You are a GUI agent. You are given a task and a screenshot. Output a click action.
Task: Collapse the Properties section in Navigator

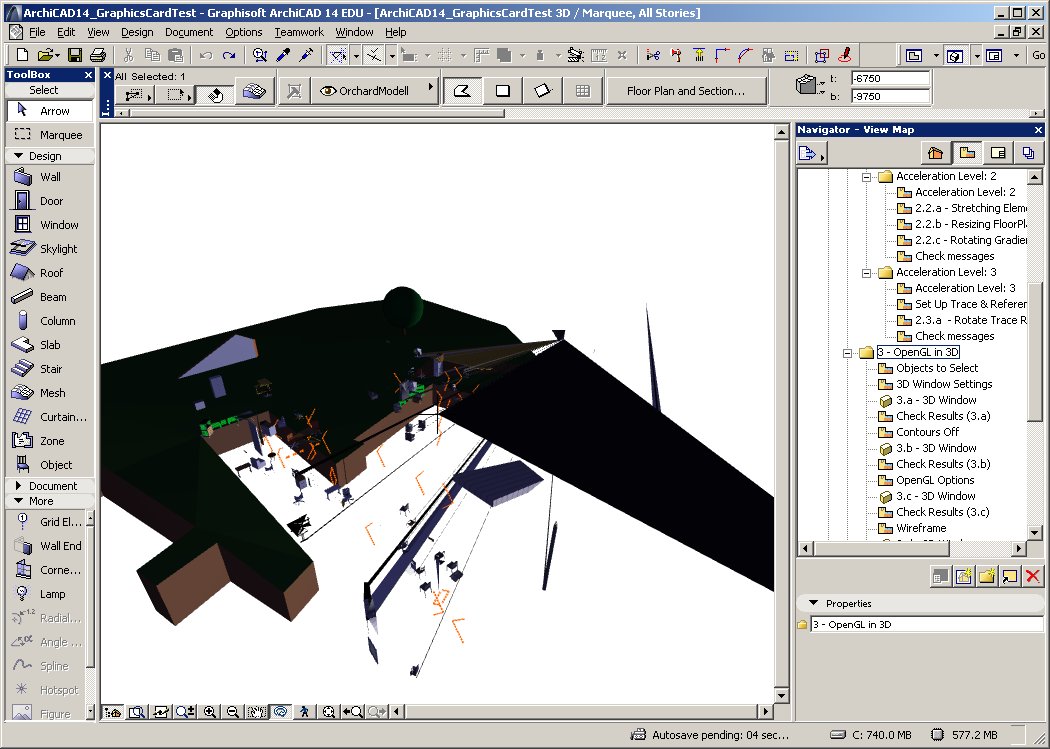813,603
